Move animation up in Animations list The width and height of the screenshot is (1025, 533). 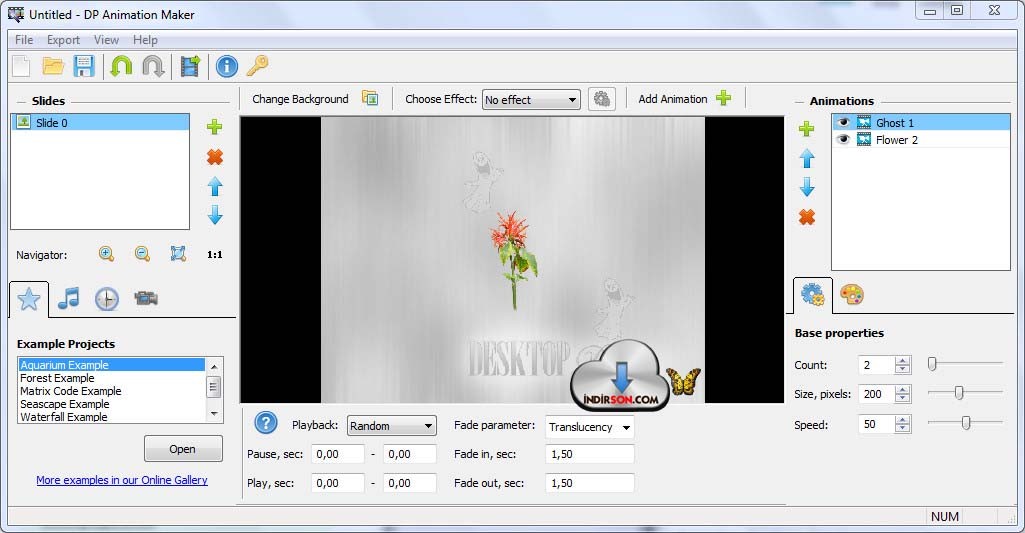tap(807, 158)
